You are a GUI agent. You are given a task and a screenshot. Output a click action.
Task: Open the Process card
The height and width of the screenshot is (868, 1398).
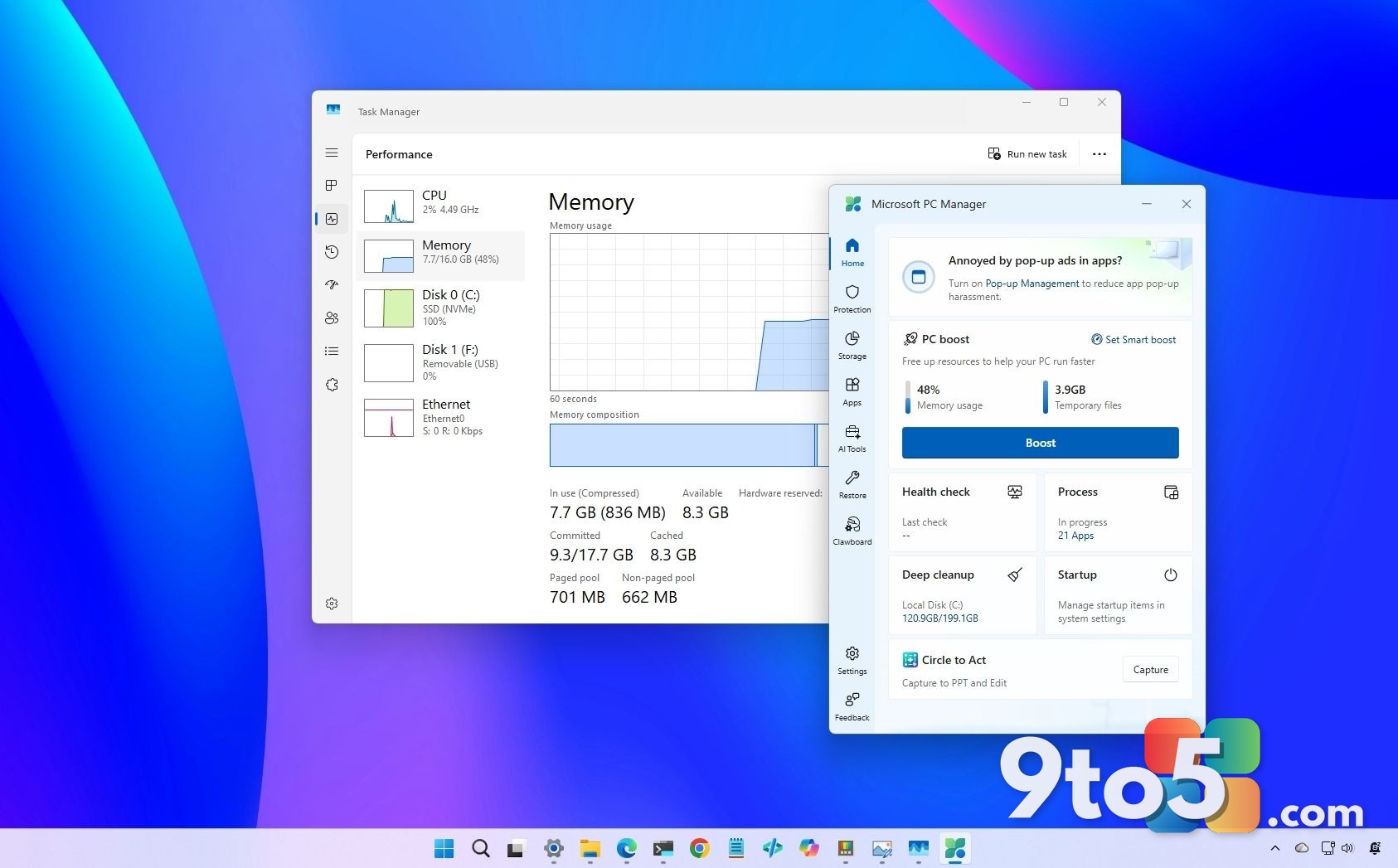coord(1118,512)
